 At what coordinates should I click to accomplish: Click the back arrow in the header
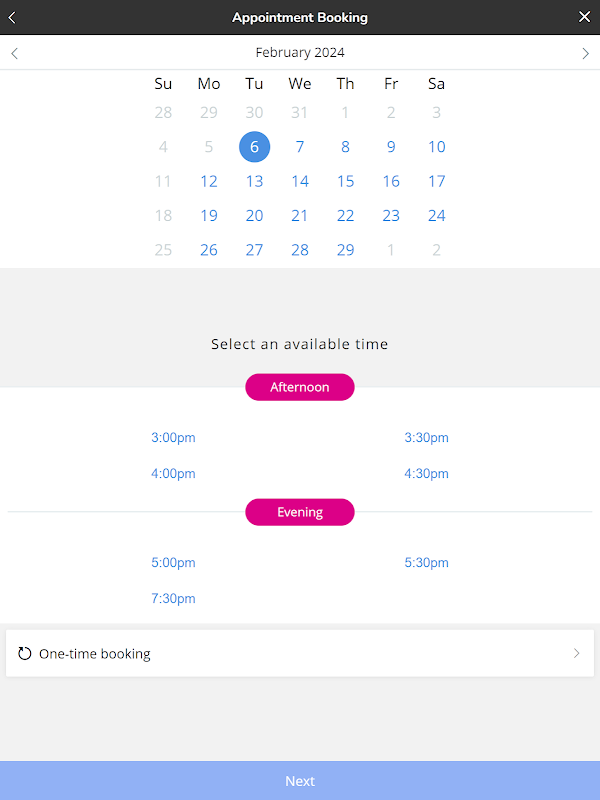pyautogui.click(x=12, y=17)
